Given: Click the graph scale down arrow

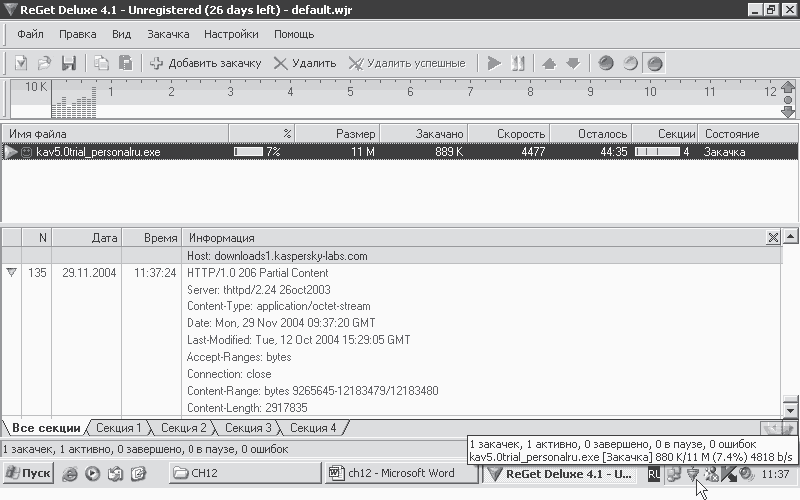Looking at the screenshot, I should pos(788,112).
